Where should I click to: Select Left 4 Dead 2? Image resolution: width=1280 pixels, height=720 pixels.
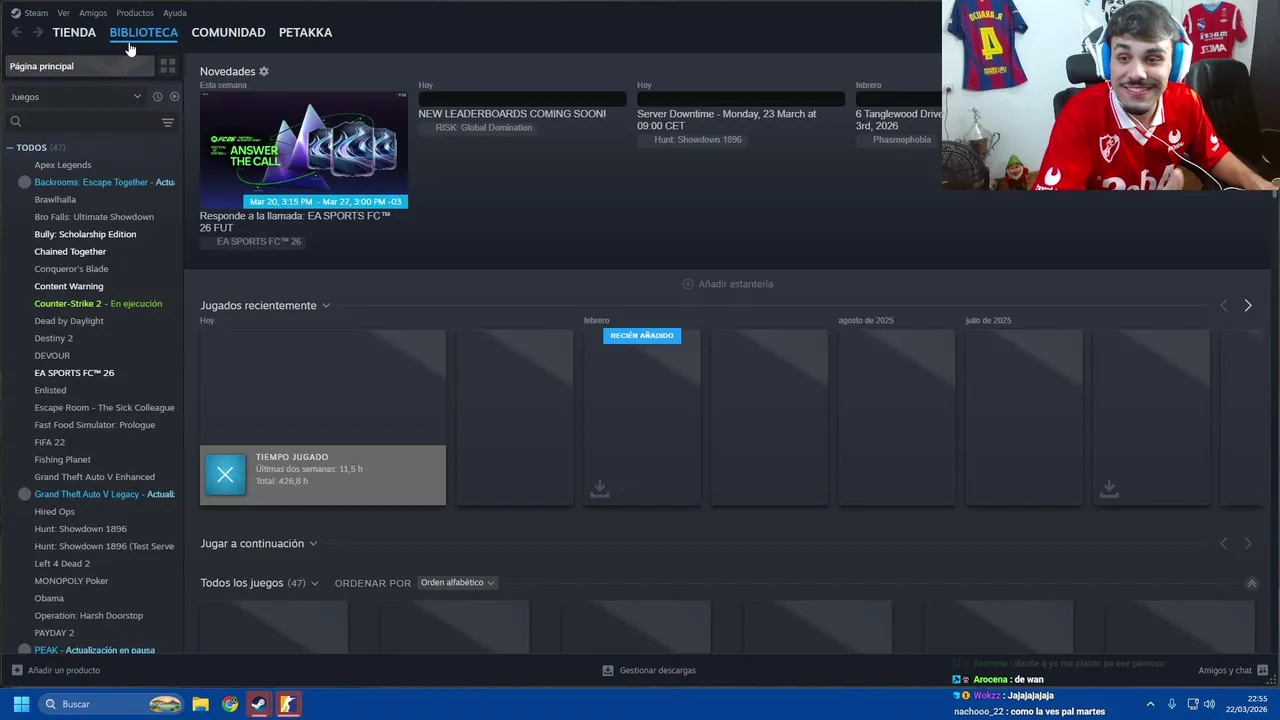[62, 564]
